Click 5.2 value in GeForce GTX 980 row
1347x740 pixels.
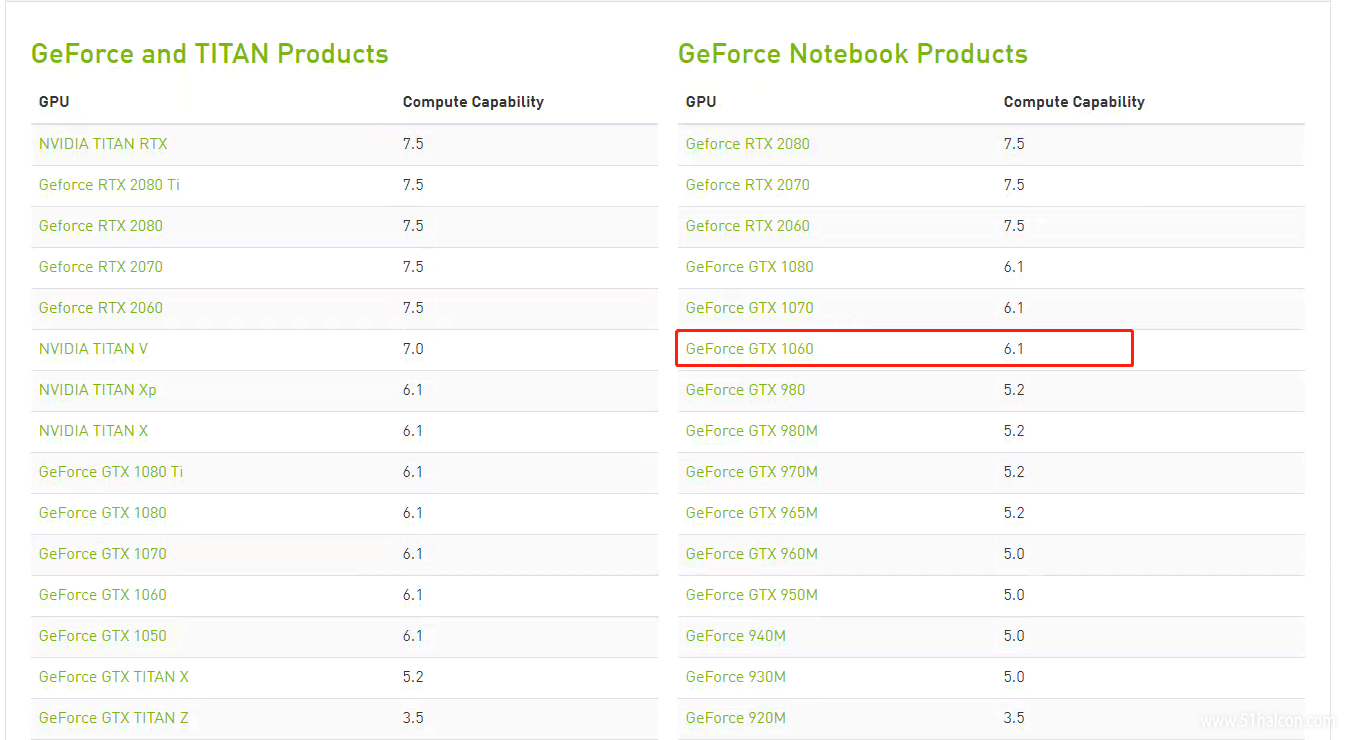(x=1014, y=390)
